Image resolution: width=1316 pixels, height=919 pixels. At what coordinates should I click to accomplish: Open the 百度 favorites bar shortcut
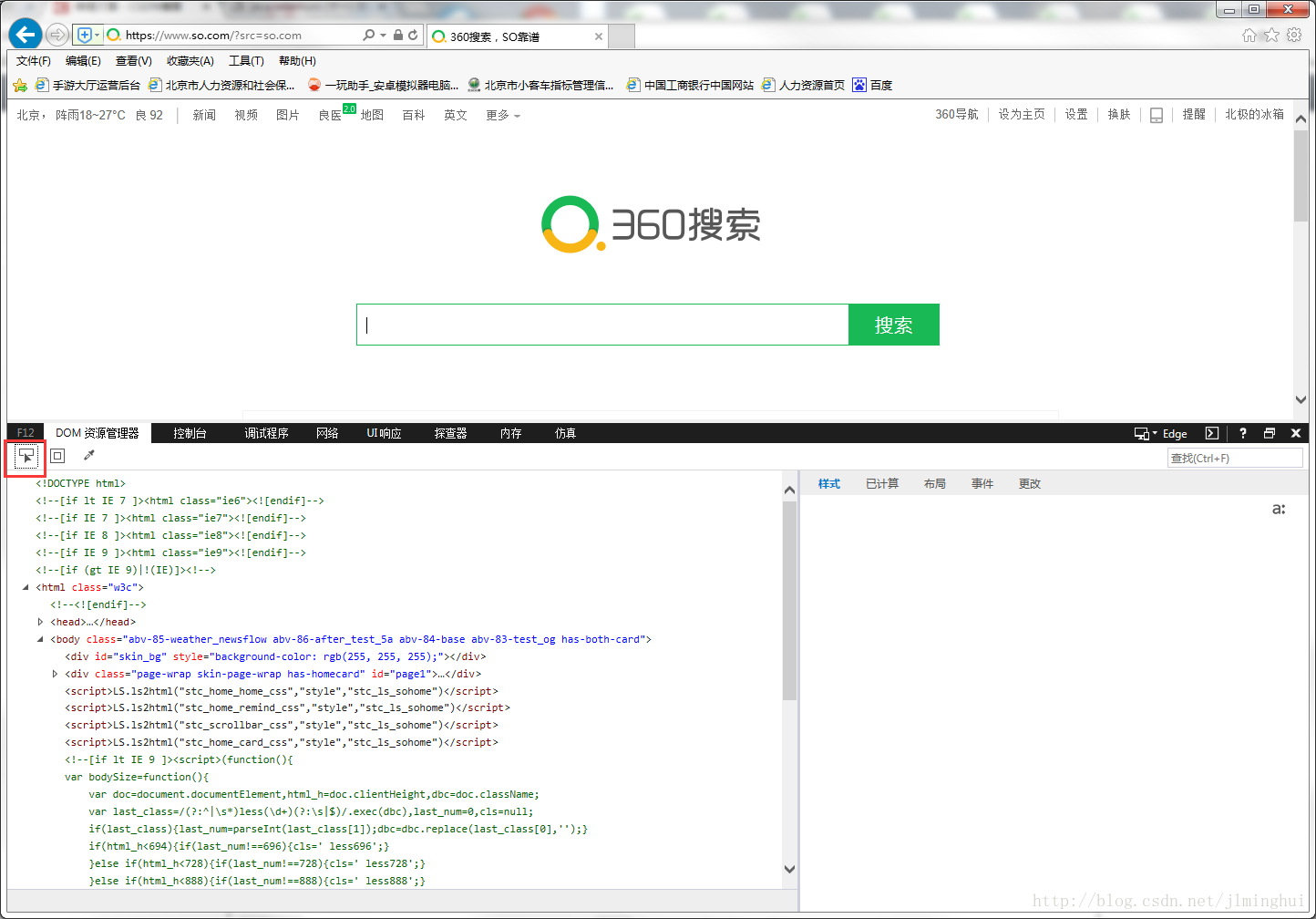[872, 86]
